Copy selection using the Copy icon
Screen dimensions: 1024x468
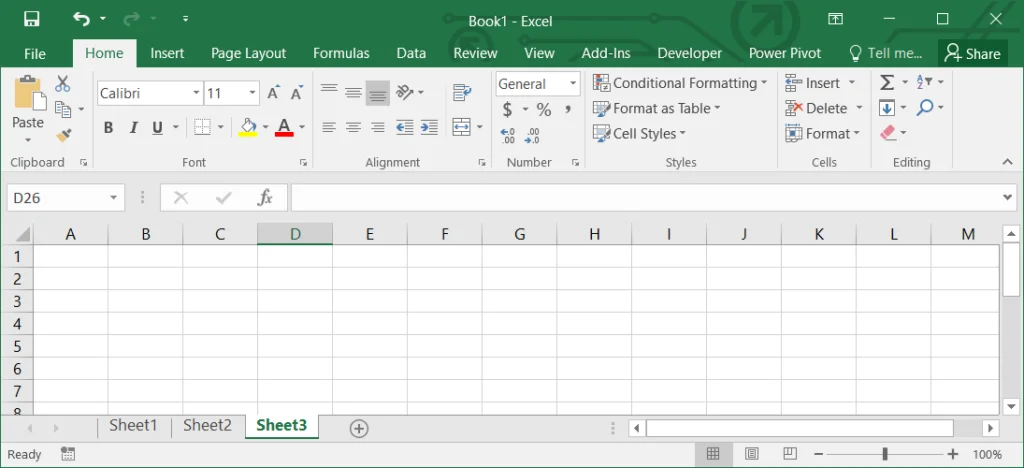click(63, 109)
